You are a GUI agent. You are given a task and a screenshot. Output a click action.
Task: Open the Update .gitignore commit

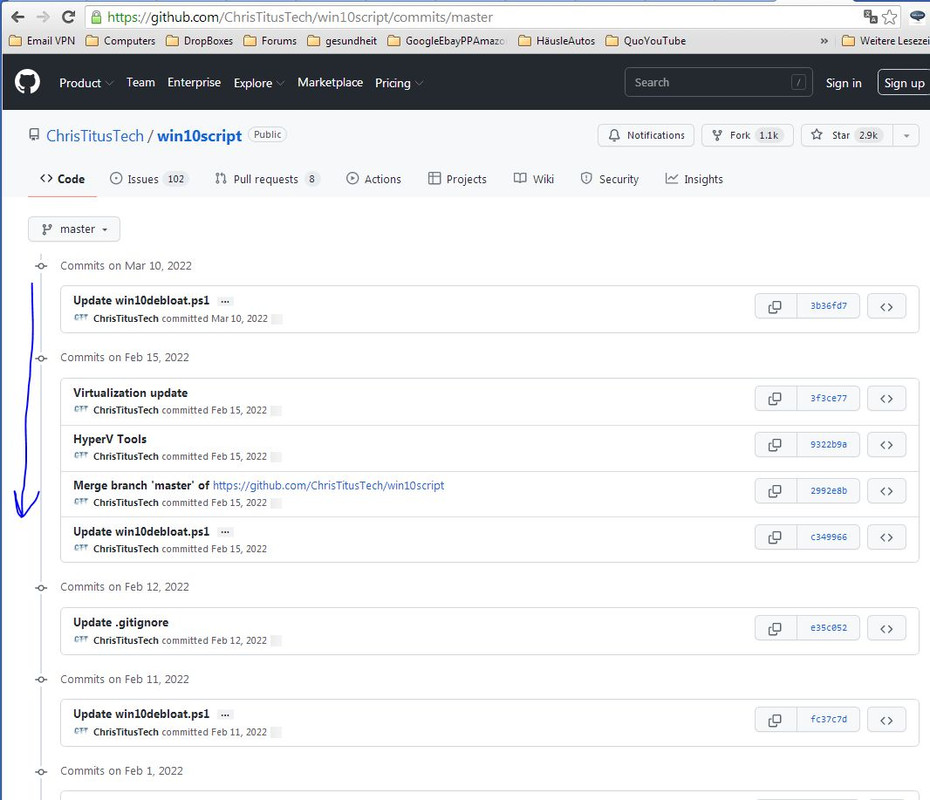coord(121,622)
